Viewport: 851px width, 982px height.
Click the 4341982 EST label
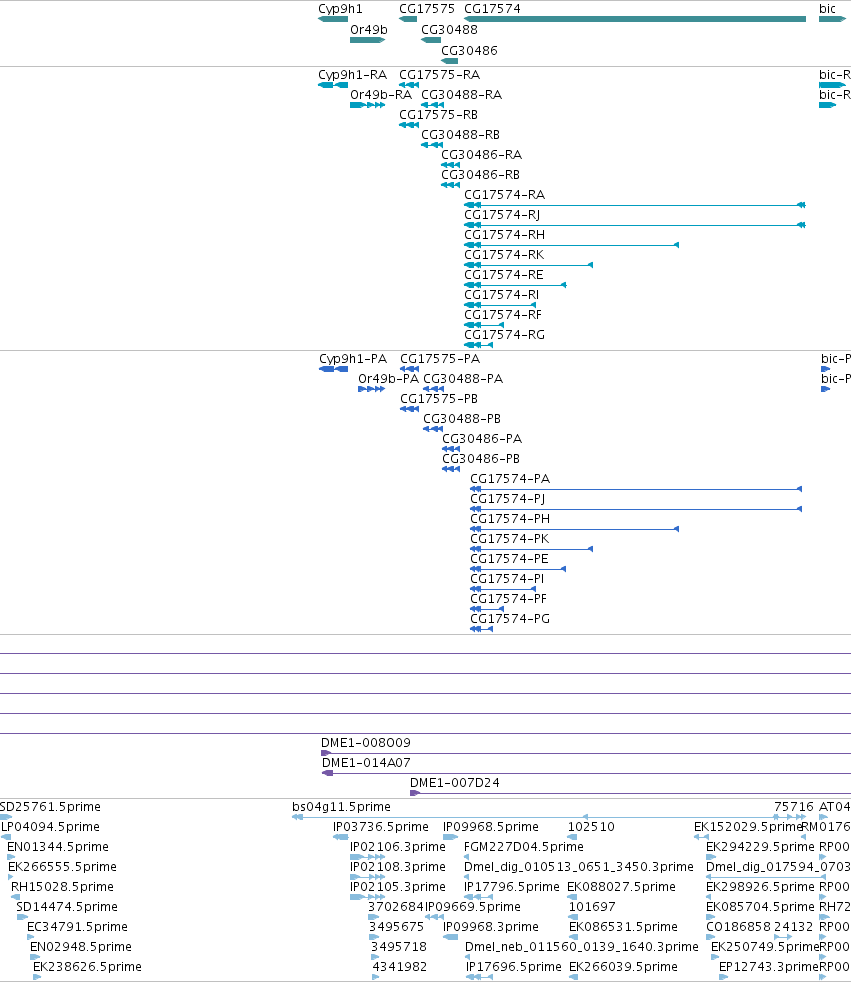tap(400, 967)
